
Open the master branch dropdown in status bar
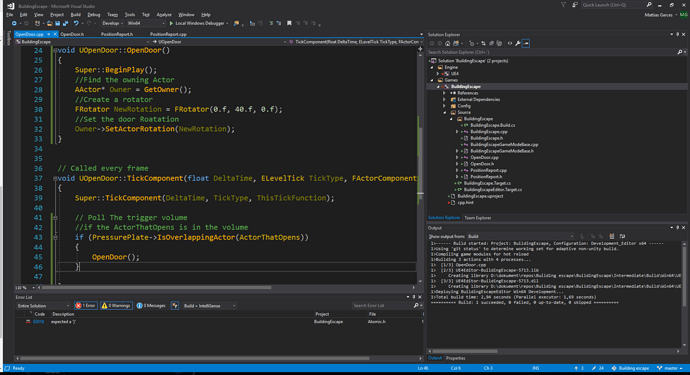(x=670, y=368)
